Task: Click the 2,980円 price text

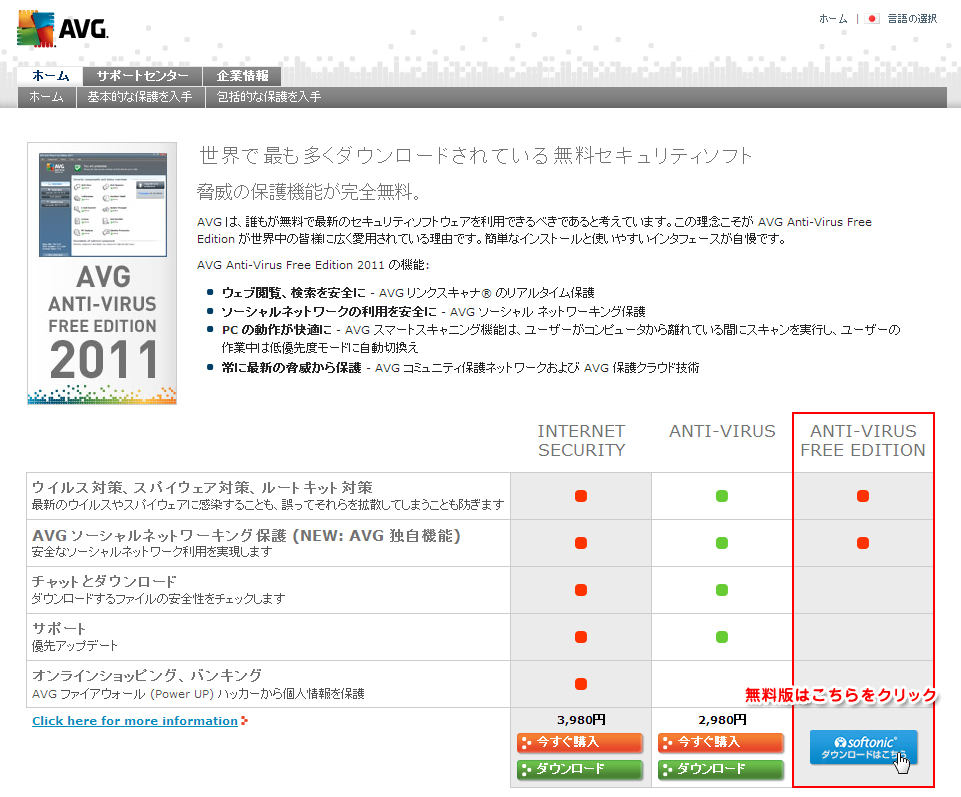Action: click(722, 720)
